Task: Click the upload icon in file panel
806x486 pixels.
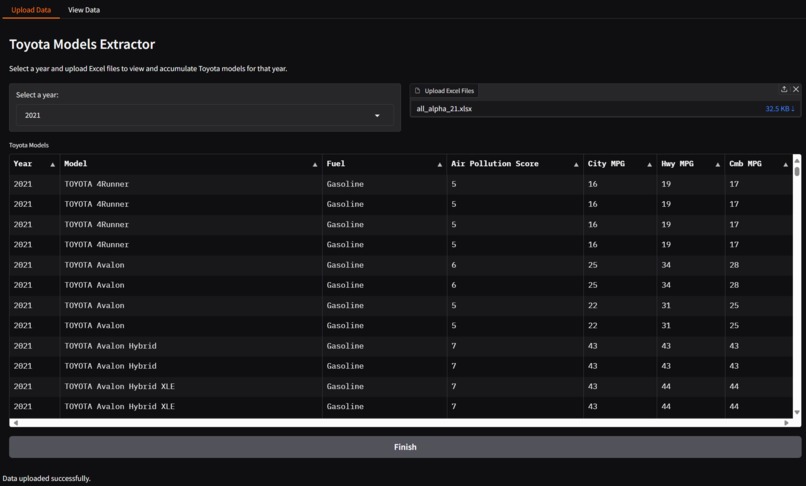Action: [784, 89]
